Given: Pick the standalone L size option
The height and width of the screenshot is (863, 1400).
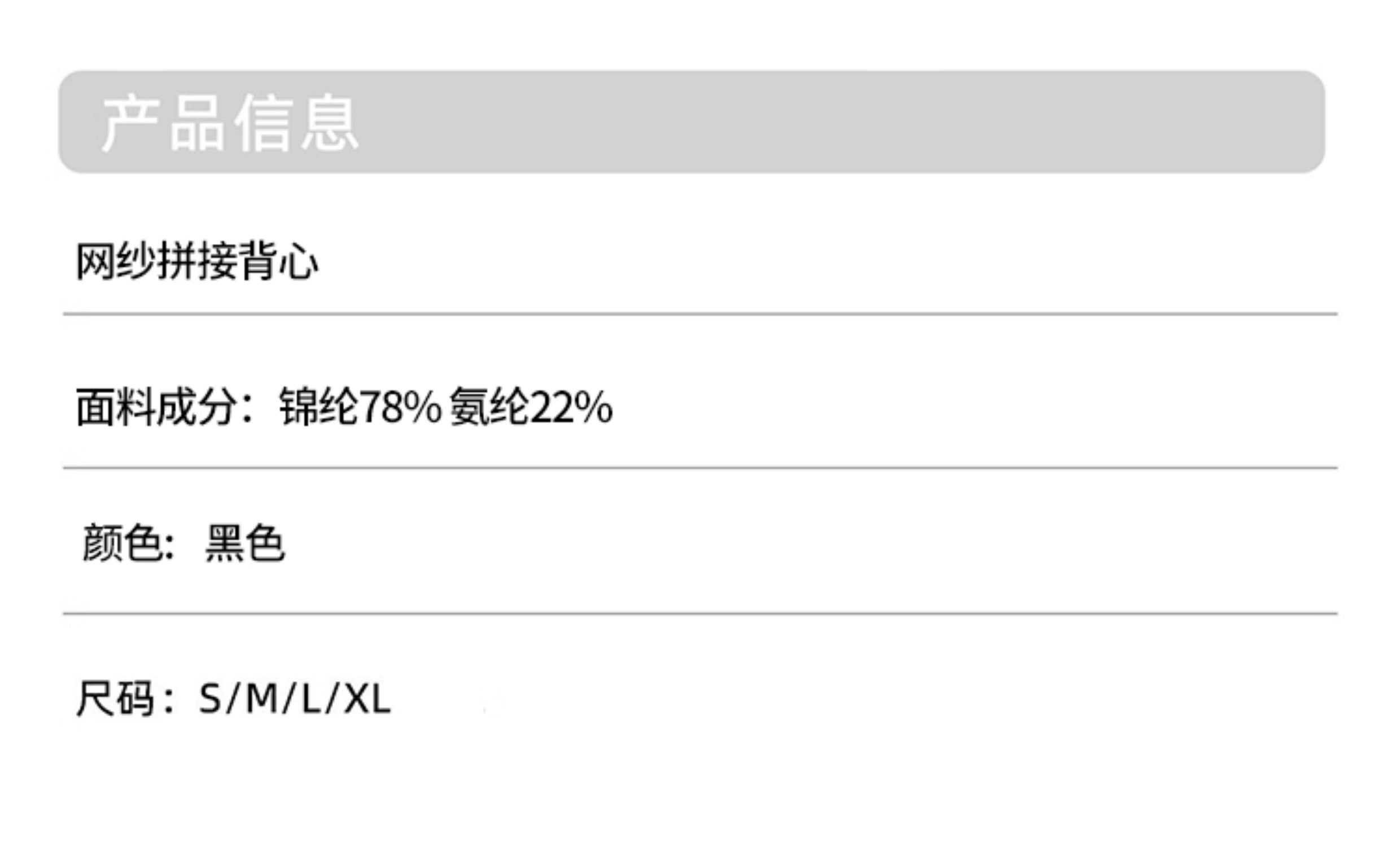Looking at the screenshot, I should 311,698.
